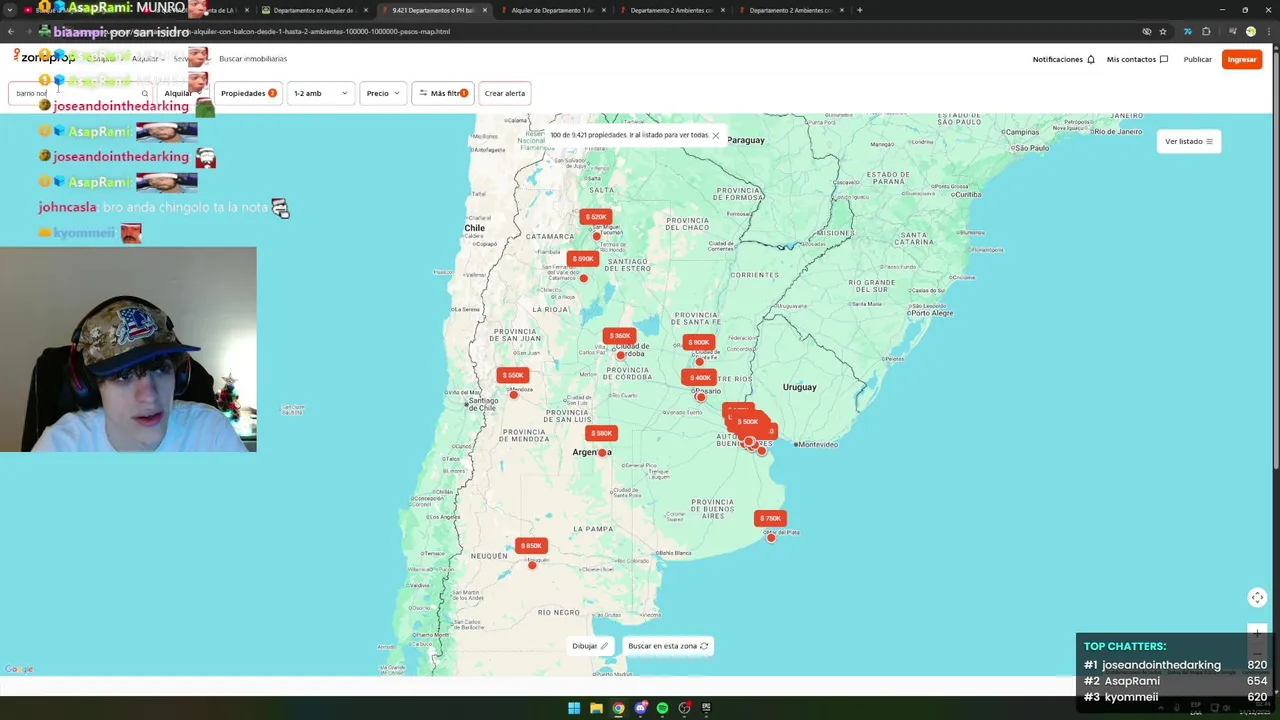The image size is (1280, 720).
Task: Click the search magnifier icon
Action: pyautogui.click(x=144, y=93)
